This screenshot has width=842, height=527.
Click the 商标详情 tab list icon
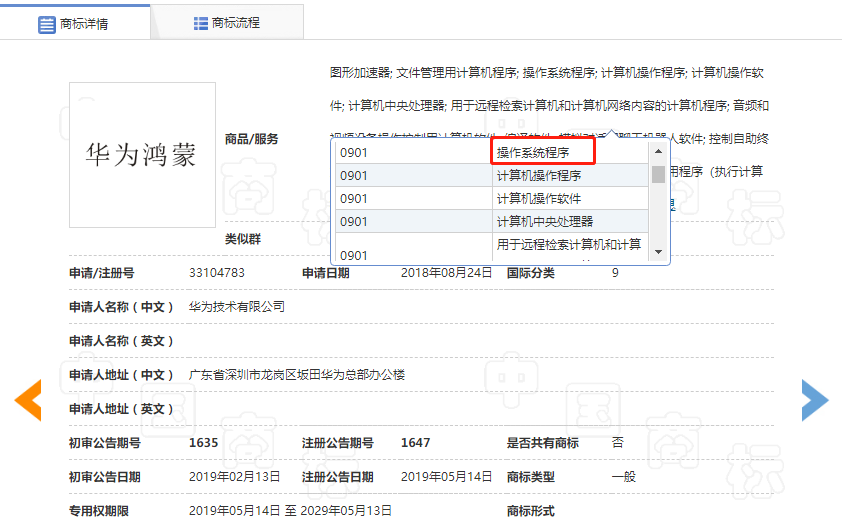tap(47, 24)
